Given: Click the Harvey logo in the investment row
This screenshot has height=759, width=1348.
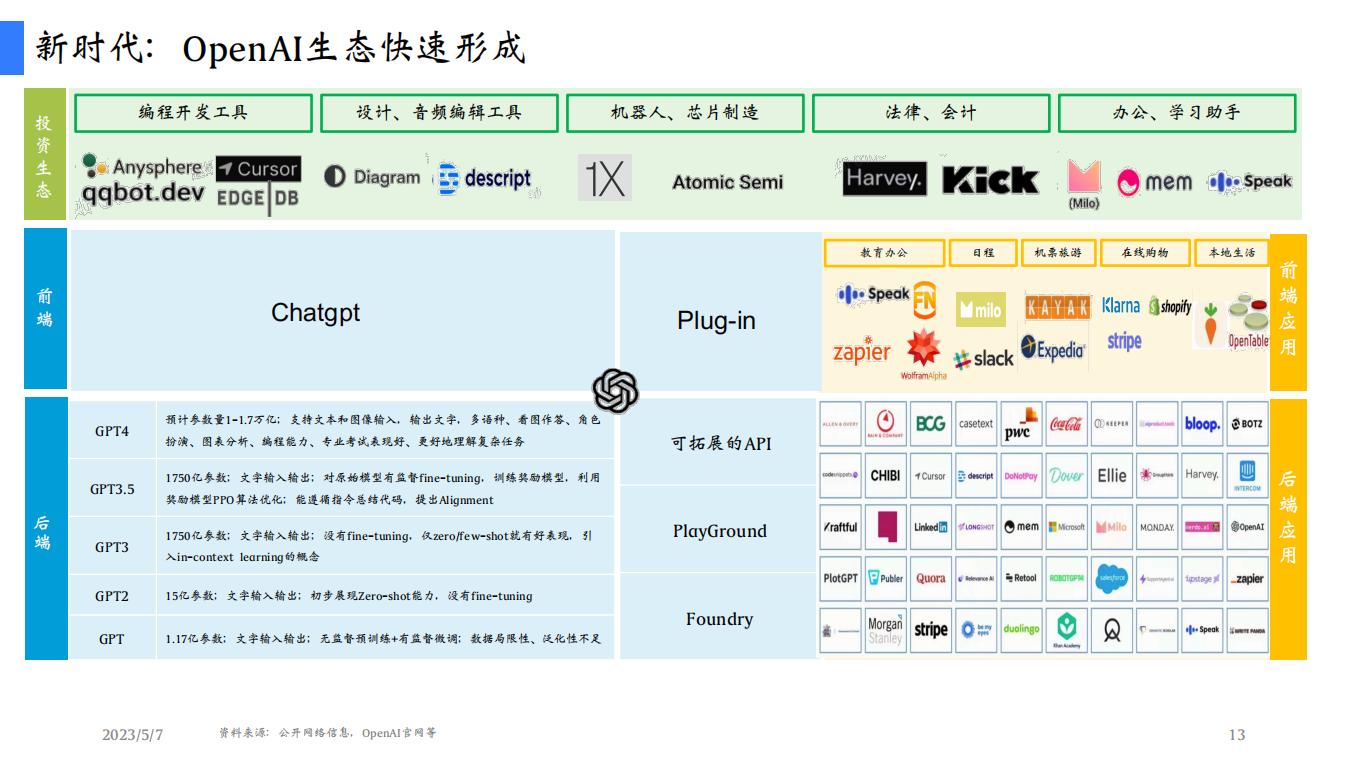Looking at the screenshot, I should pos(885,178).
